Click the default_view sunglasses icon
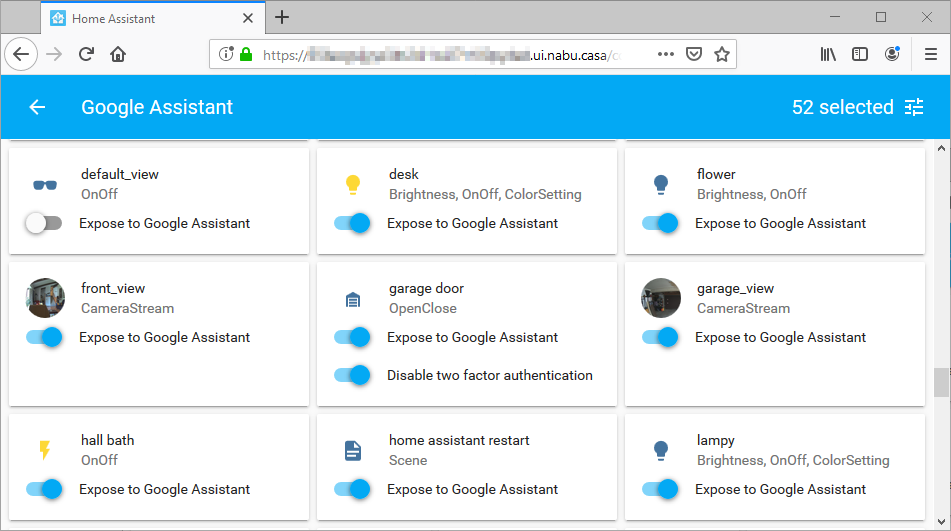The height and width of the screenshot is (531, 951). coord(44,184)
